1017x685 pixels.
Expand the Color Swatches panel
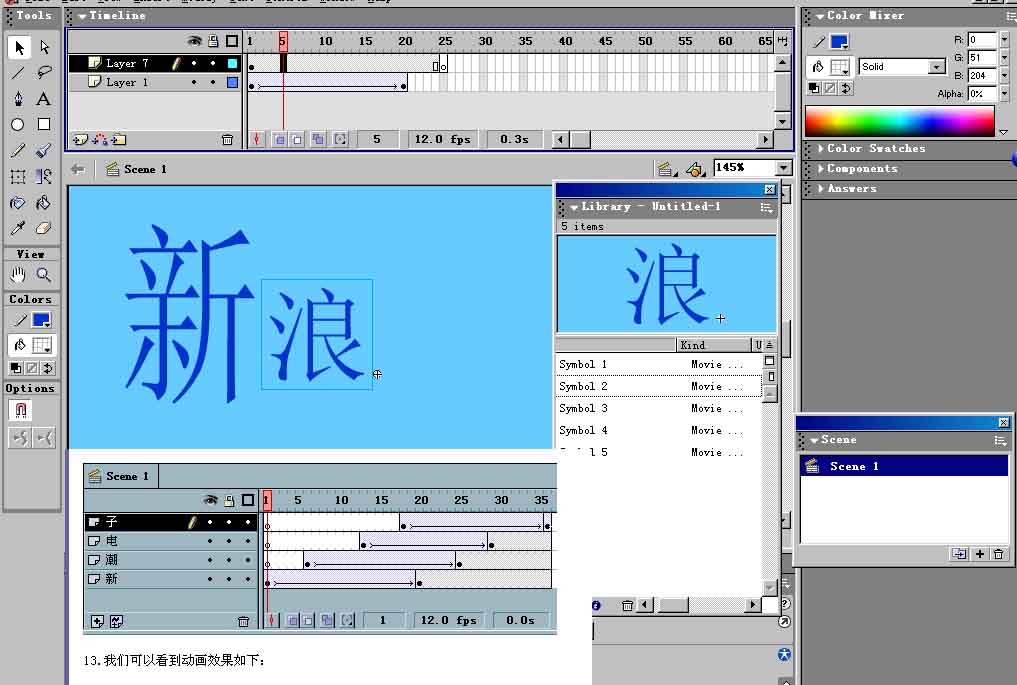[821, 149]
